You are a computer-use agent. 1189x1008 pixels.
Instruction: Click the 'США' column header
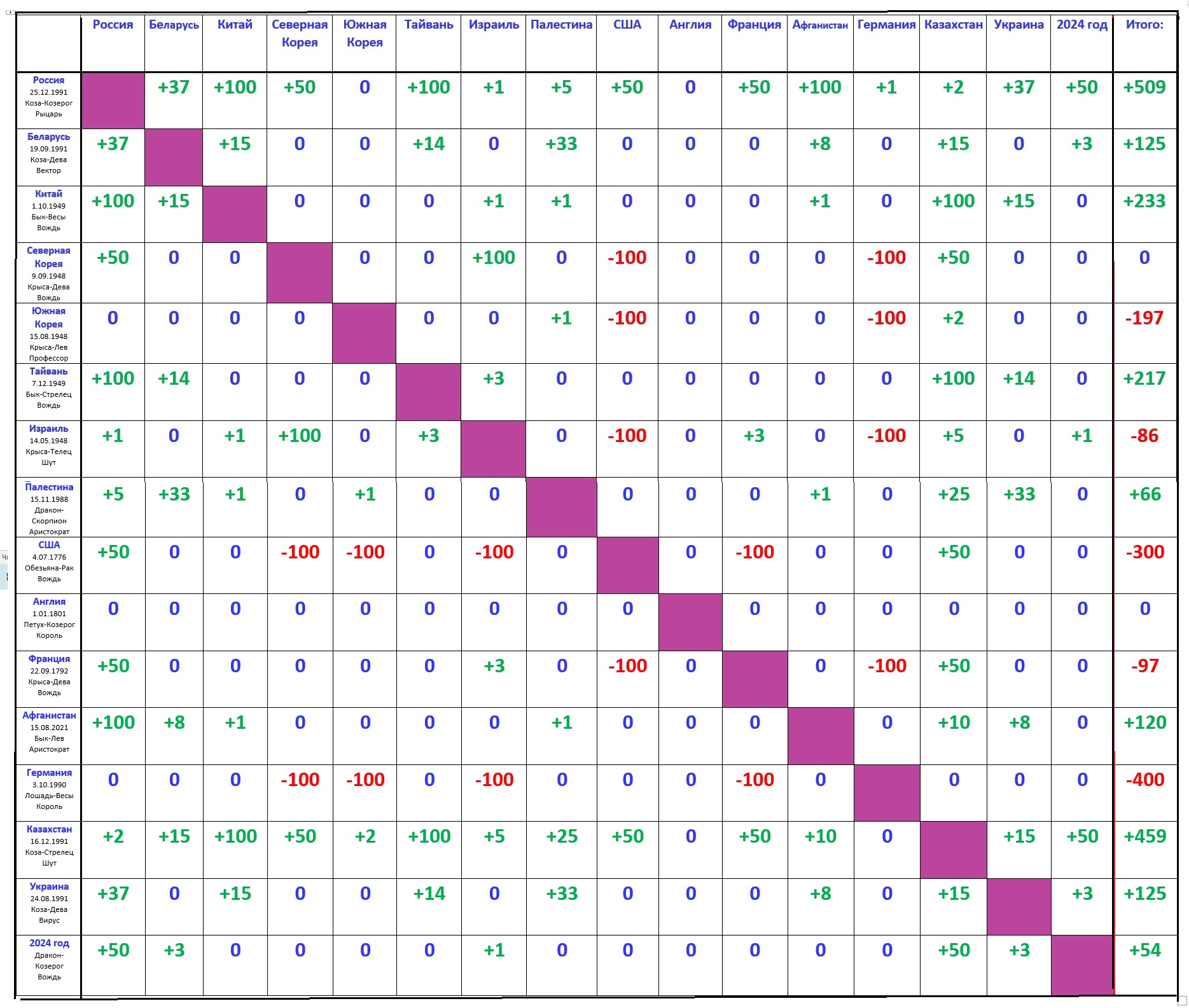coord(627,25)
